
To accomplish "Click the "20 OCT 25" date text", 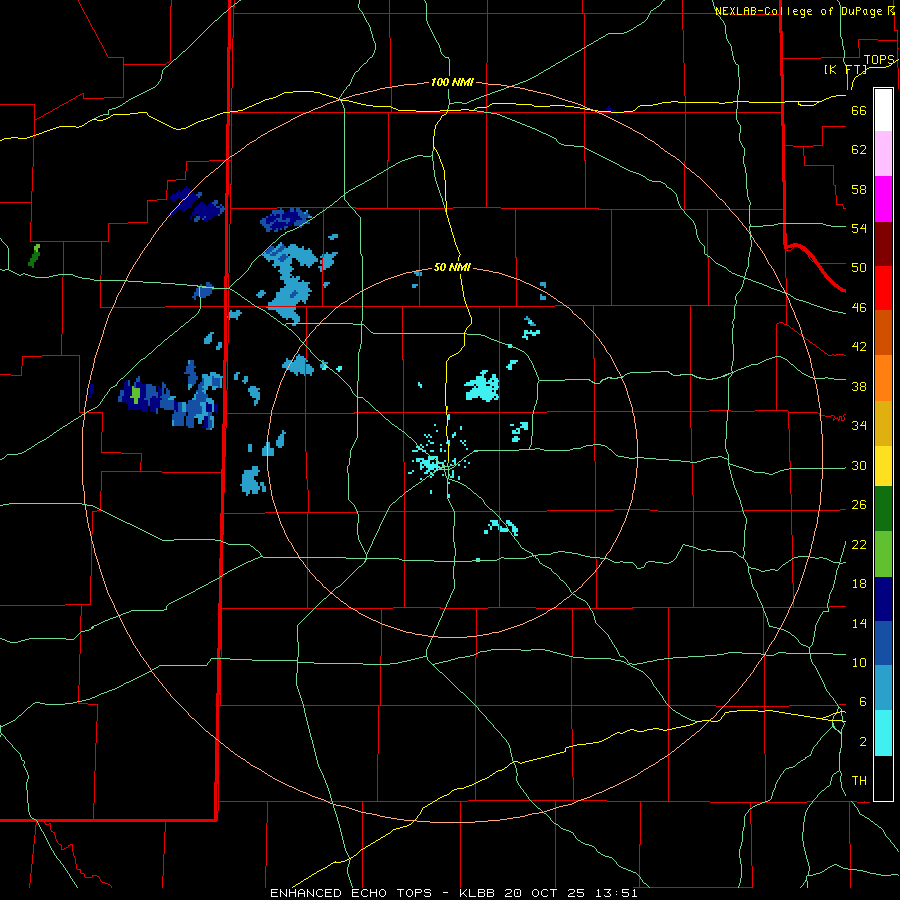I will 544,893.
